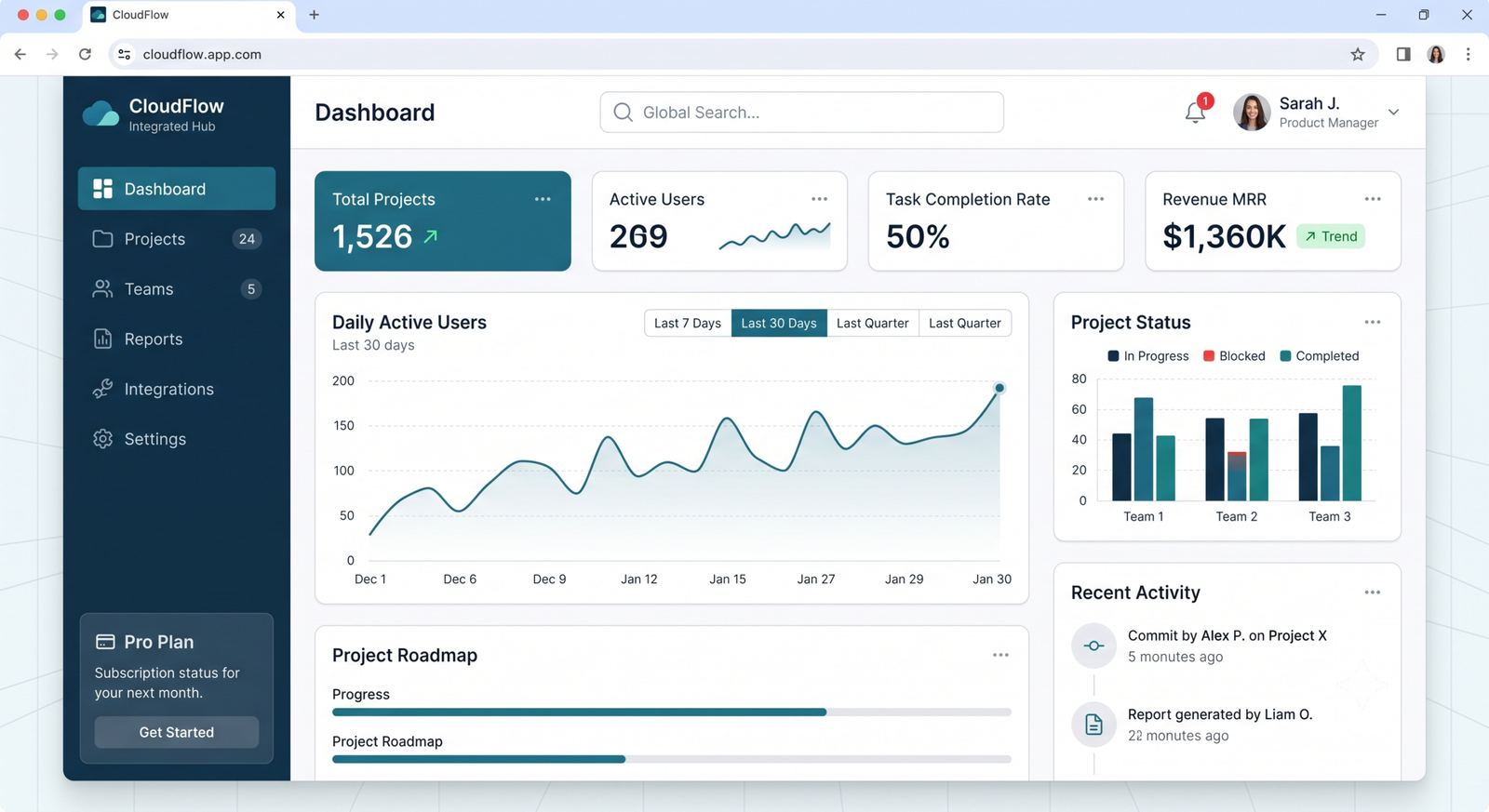Click Teams count badge 5

[x=250, y=289]
